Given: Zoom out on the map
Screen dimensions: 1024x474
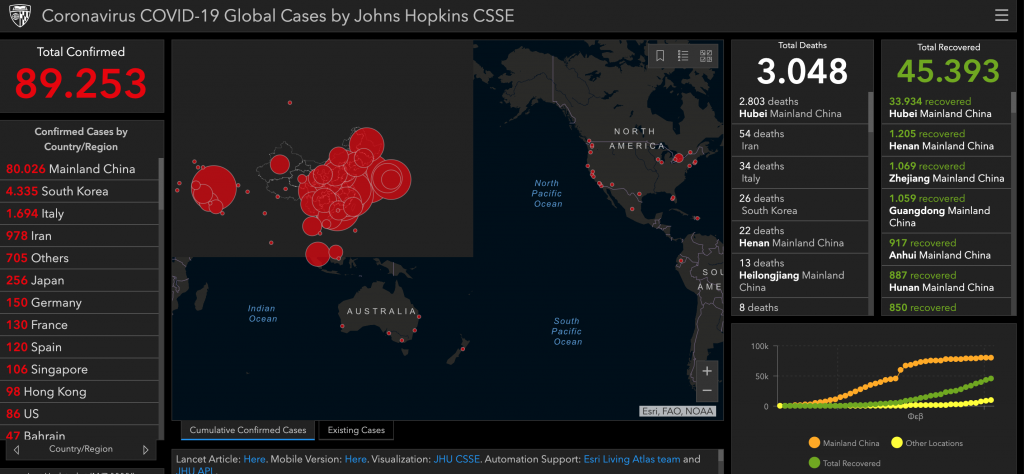Looking at the screenshot, I should (x=707, y=391).
